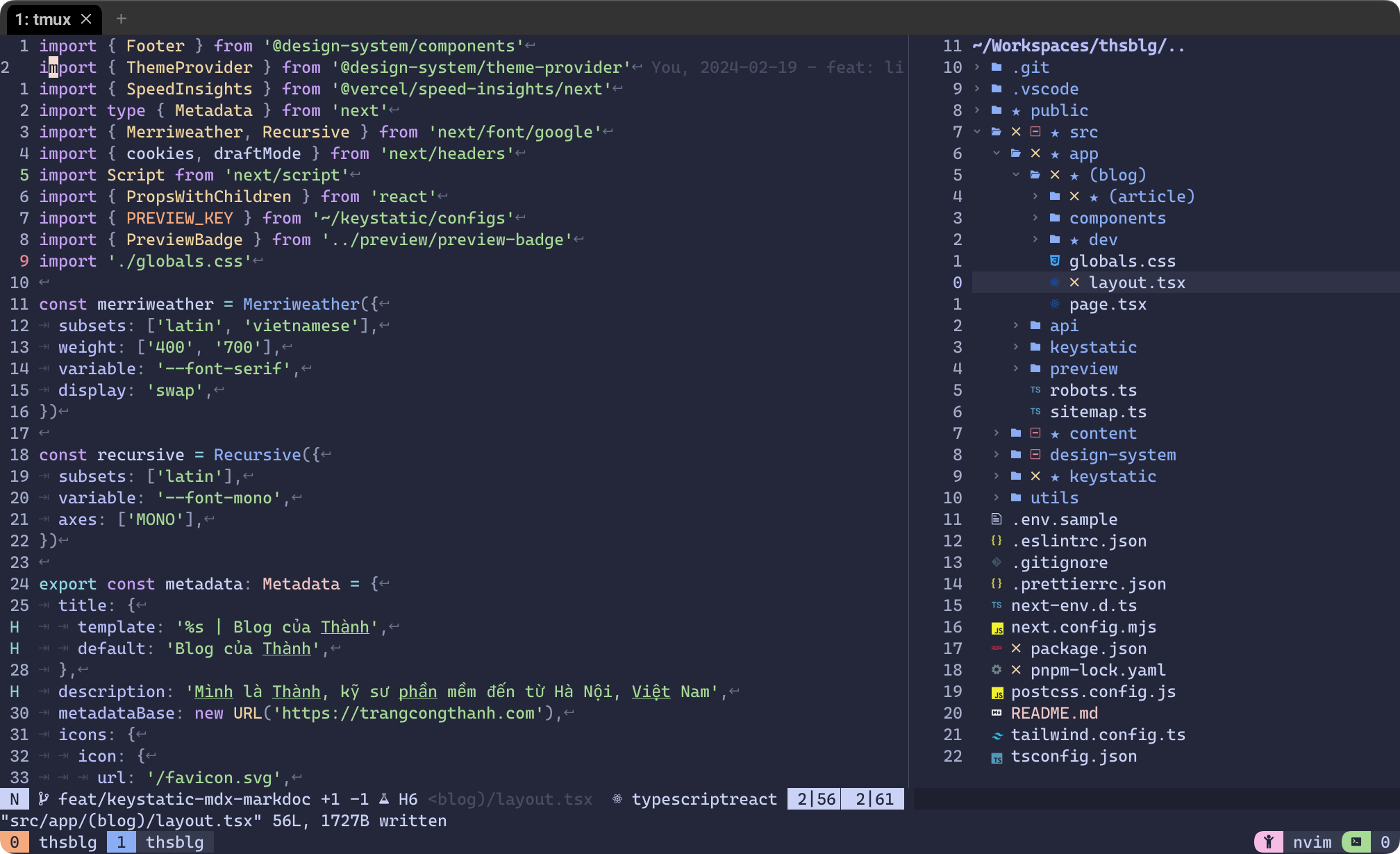Collapse the src folder chevron

coord(977,132)
